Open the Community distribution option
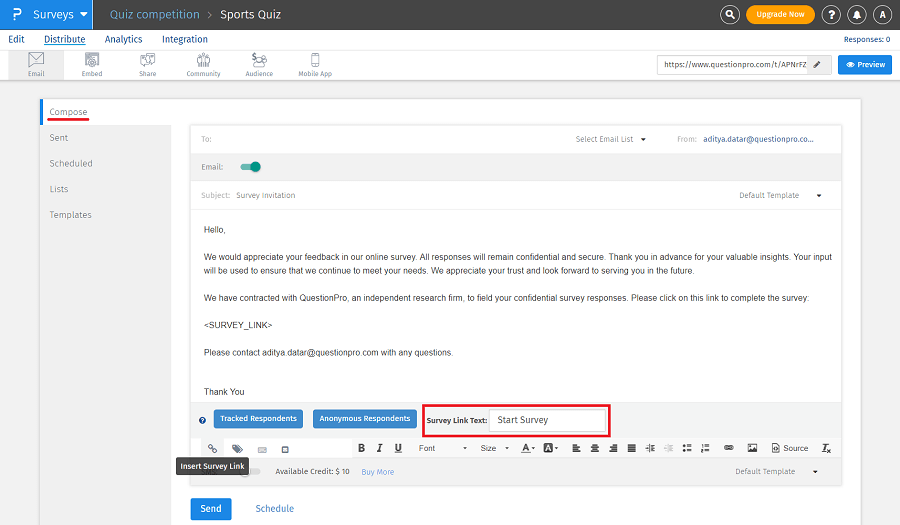 [203, 64]
